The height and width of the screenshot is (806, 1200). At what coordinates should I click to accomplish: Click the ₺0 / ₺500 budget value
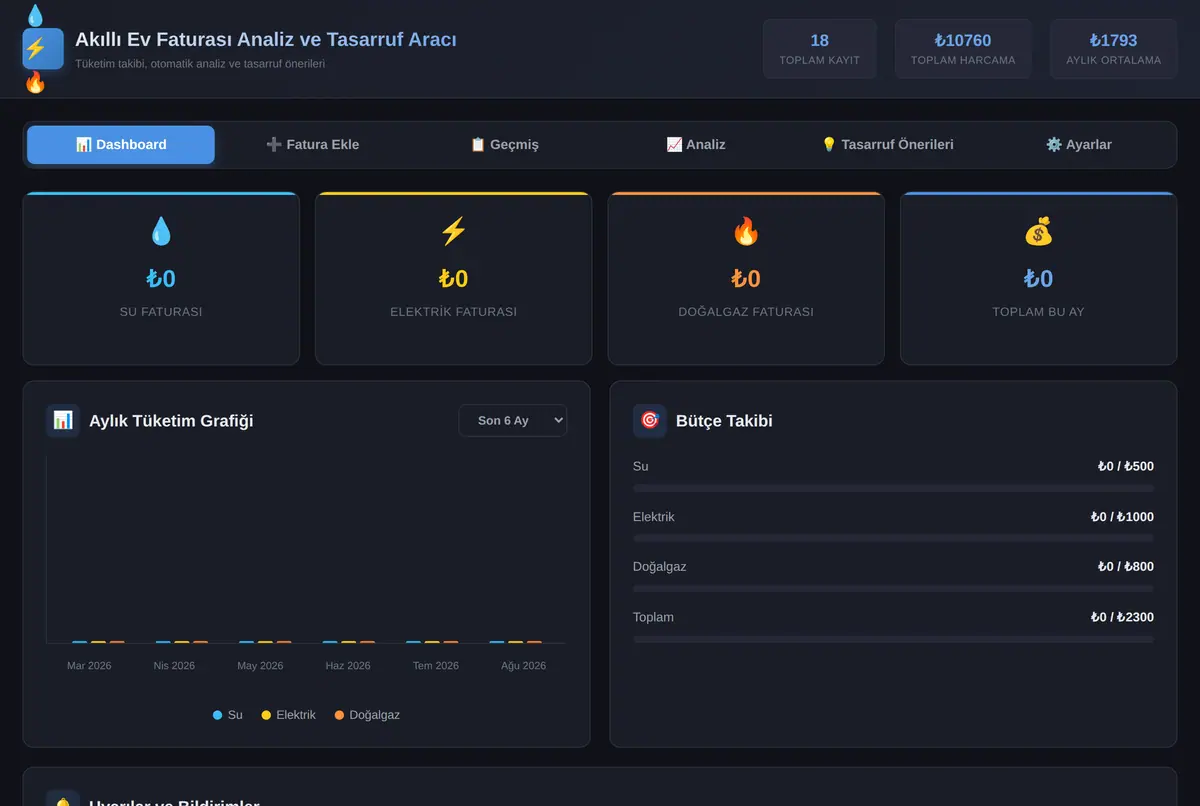[x=1125, y=466]
